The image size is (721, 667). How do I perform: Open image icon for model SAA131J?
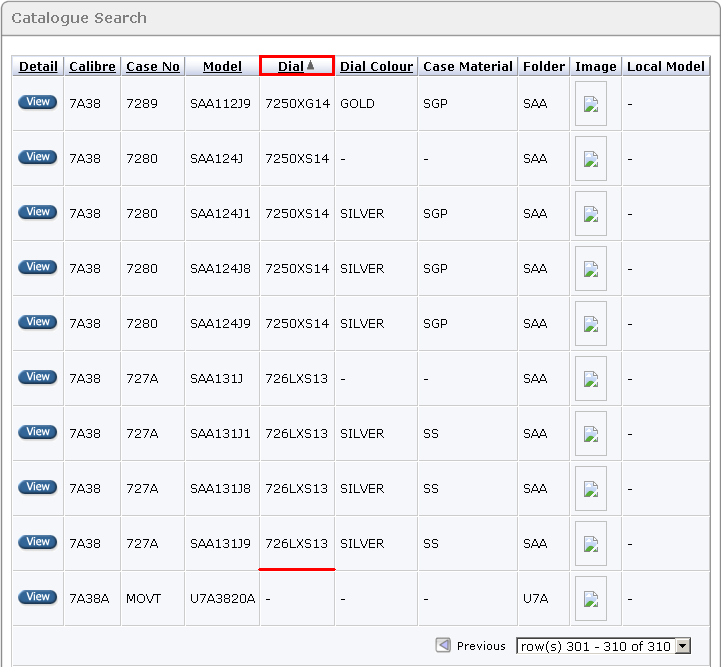[x=591, y=379]
